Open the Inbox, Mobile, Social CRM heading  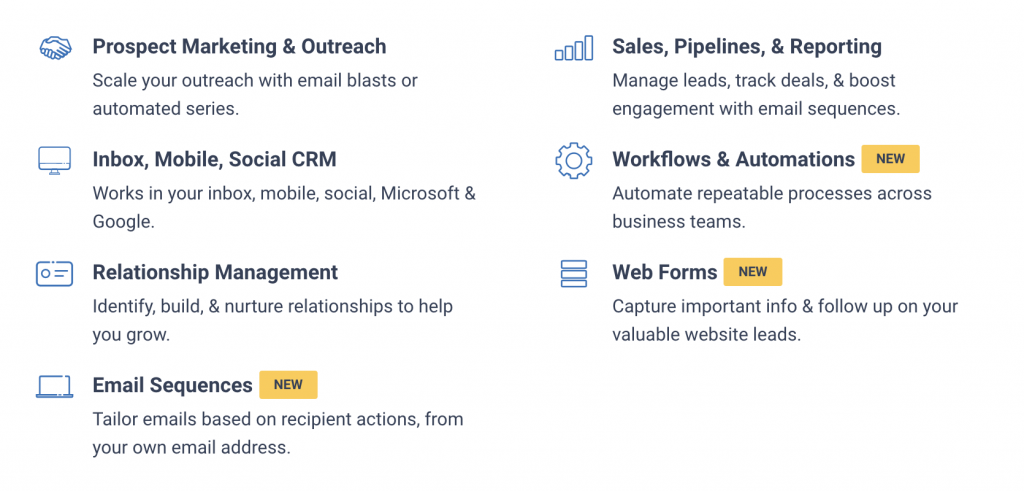214,159
